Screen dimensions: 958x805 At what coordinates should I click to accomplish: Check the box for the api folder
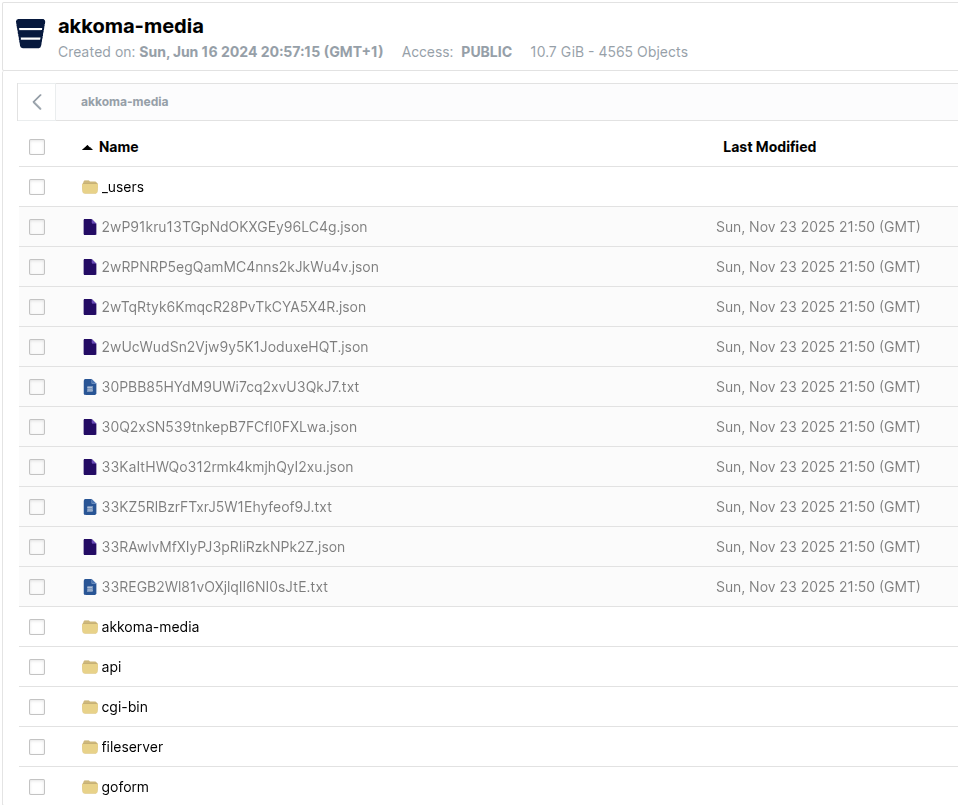click(x=37, y=667)
